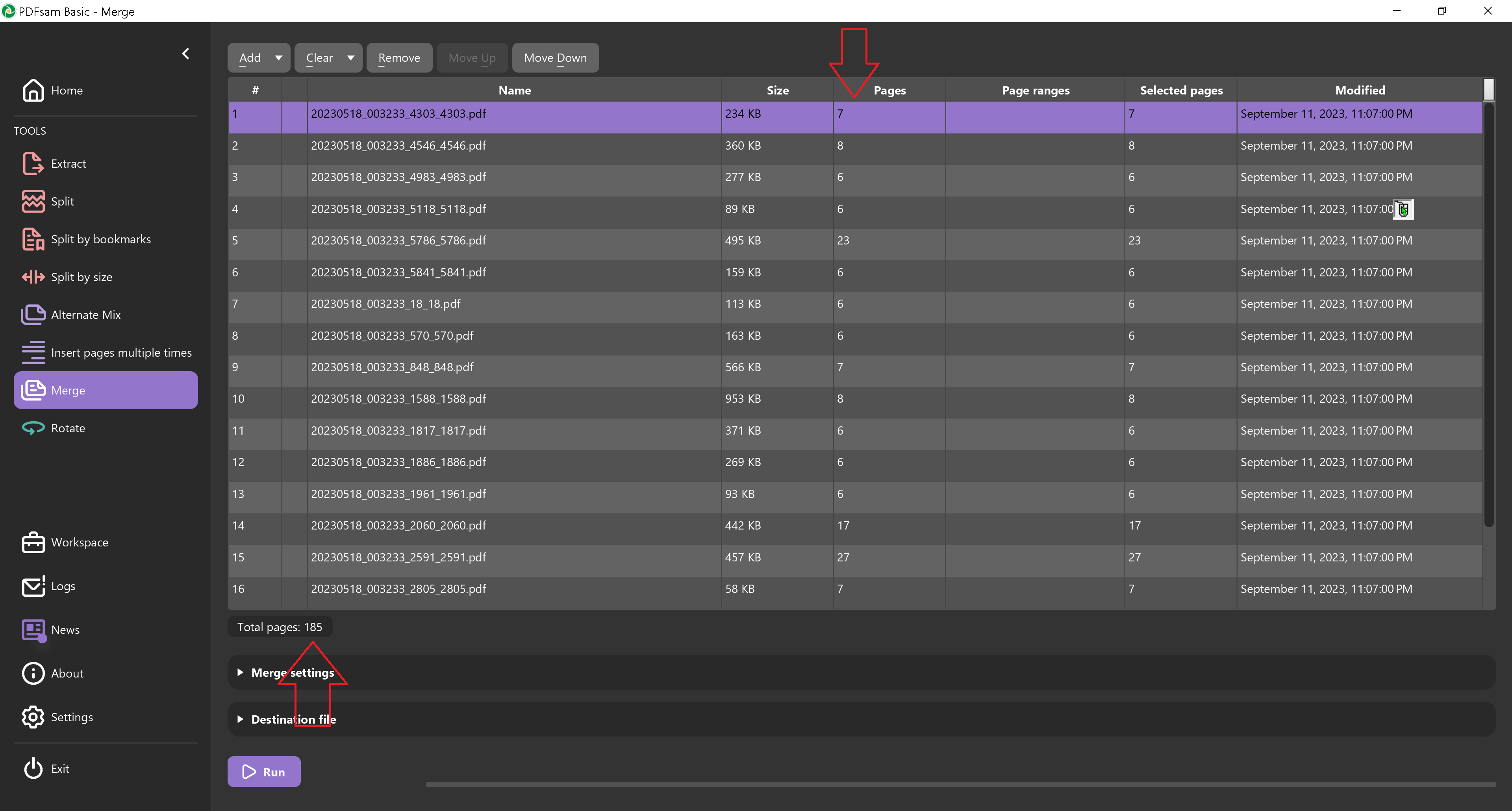Click Run to merge PDFs
Viewport: 1512px width, 811px height.
265,771
